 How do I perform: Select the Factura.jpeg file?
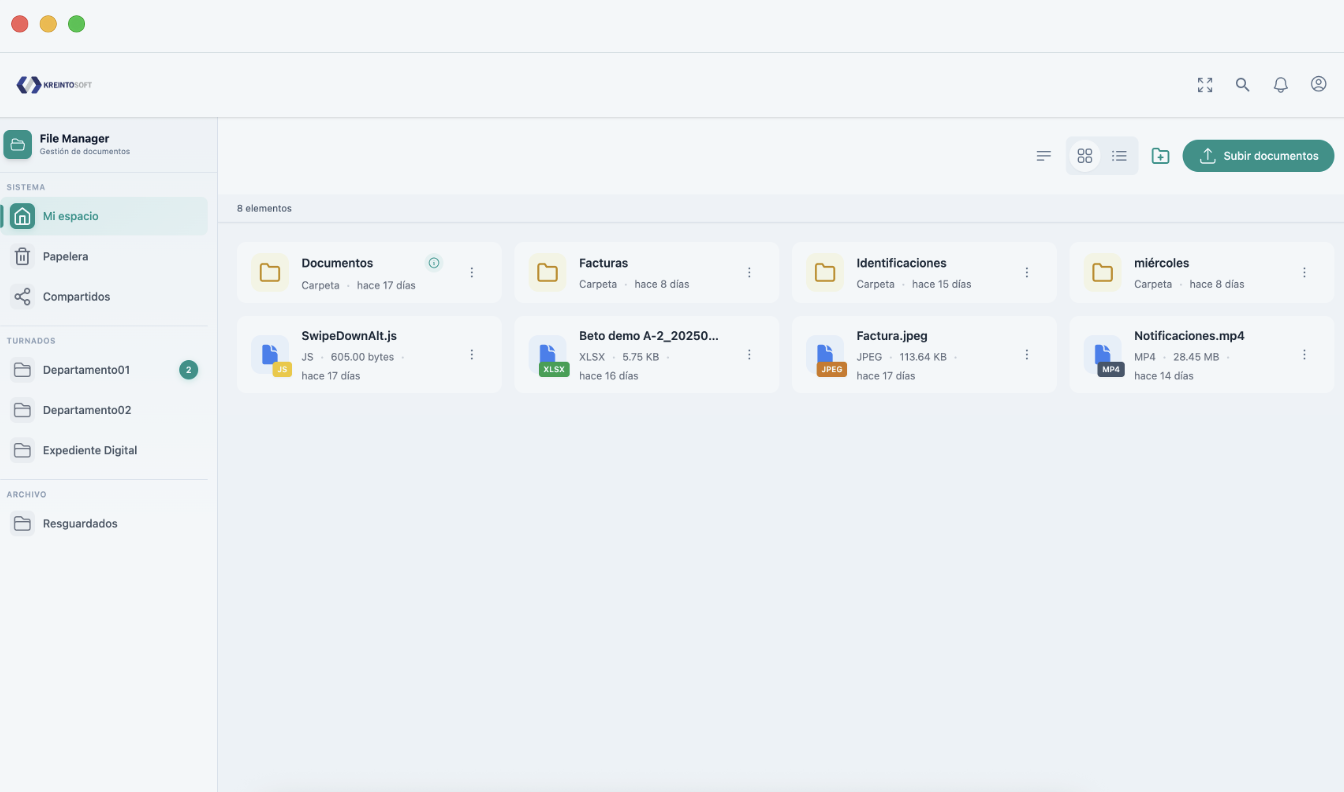tap(892, 337)
